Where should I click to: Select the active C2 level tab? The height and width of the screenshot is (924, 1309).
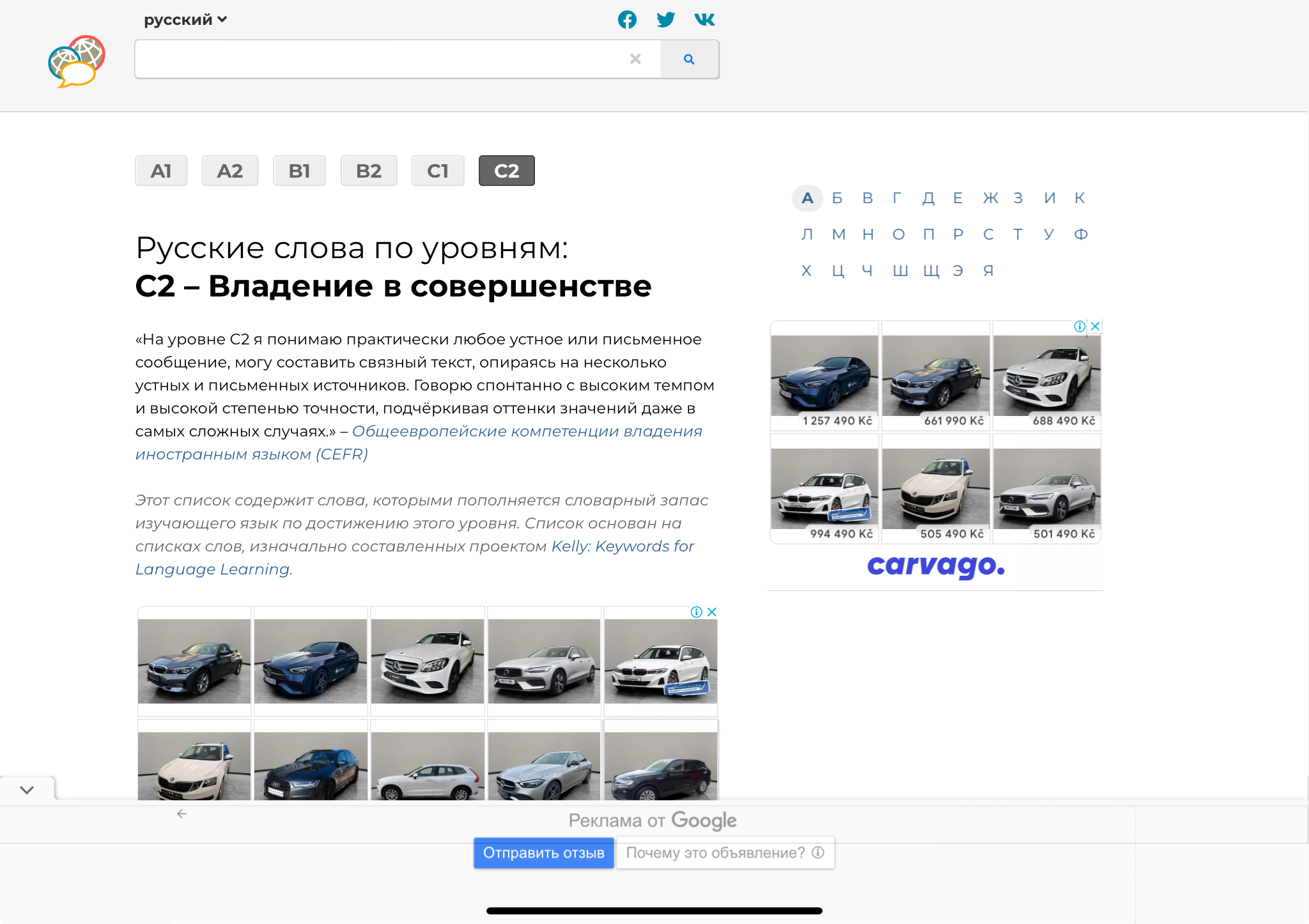507,171
